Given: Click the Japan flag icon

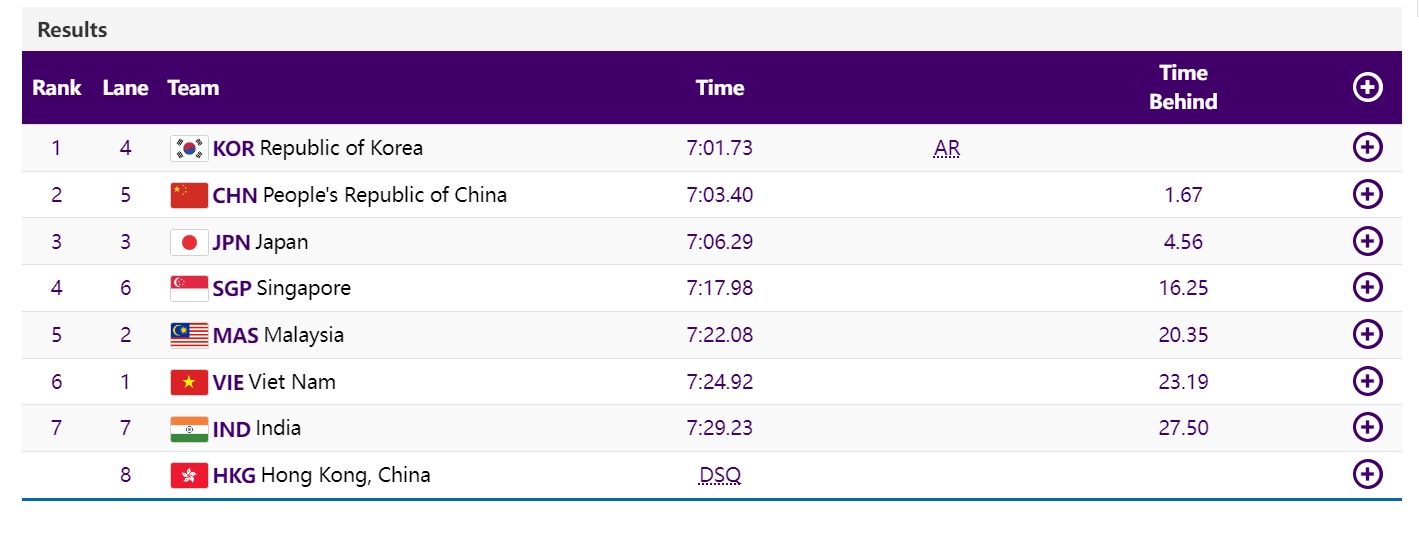Looking at the screenshot, I should pos(189,242).
